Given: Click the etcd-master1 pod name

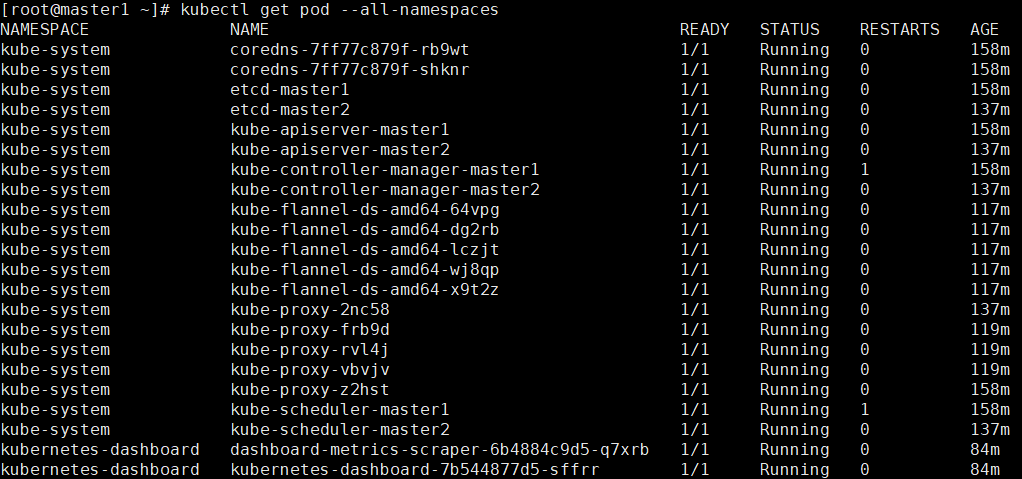Looking at the screenshot, I should tap(289, 89).
